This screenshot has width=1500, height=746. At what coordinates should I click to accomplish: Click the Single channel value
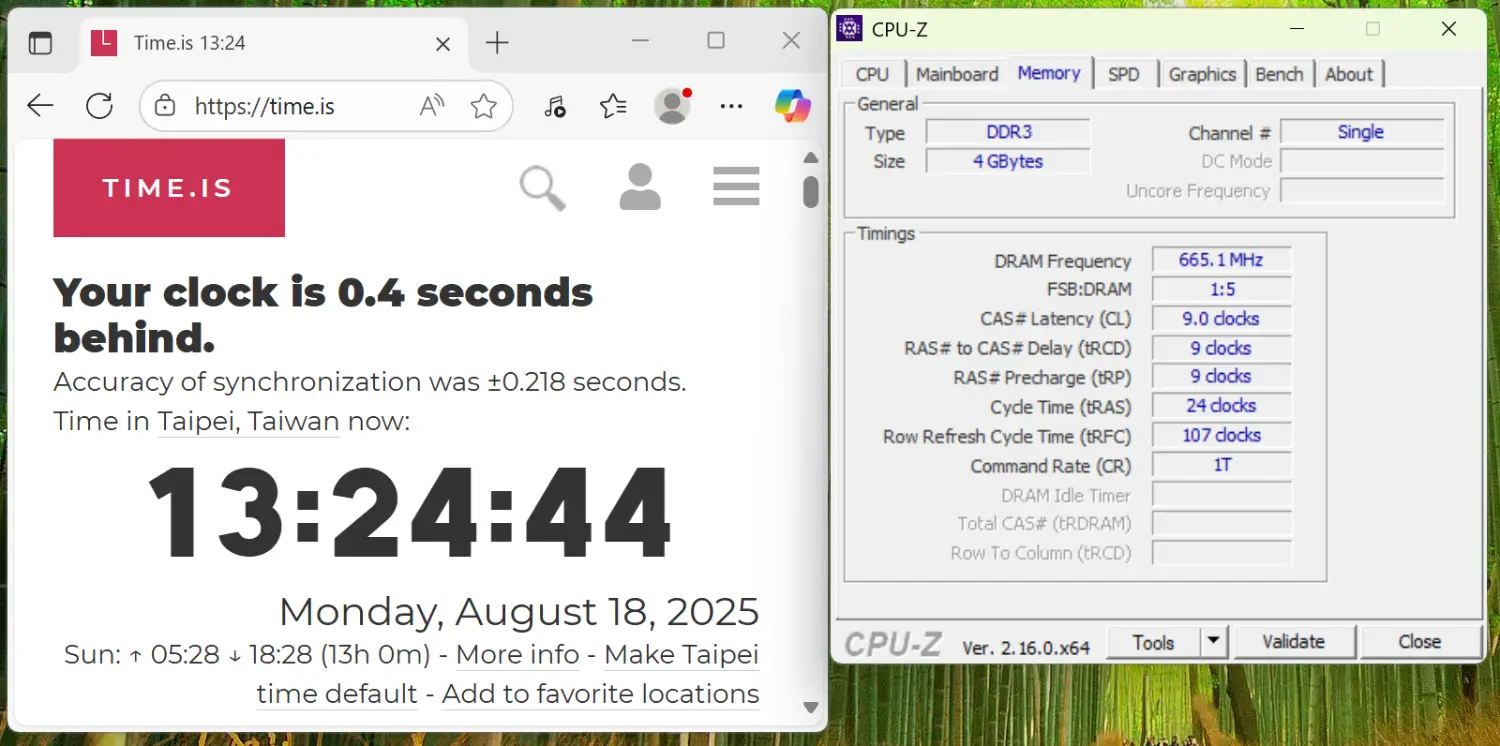(1361, 132)
